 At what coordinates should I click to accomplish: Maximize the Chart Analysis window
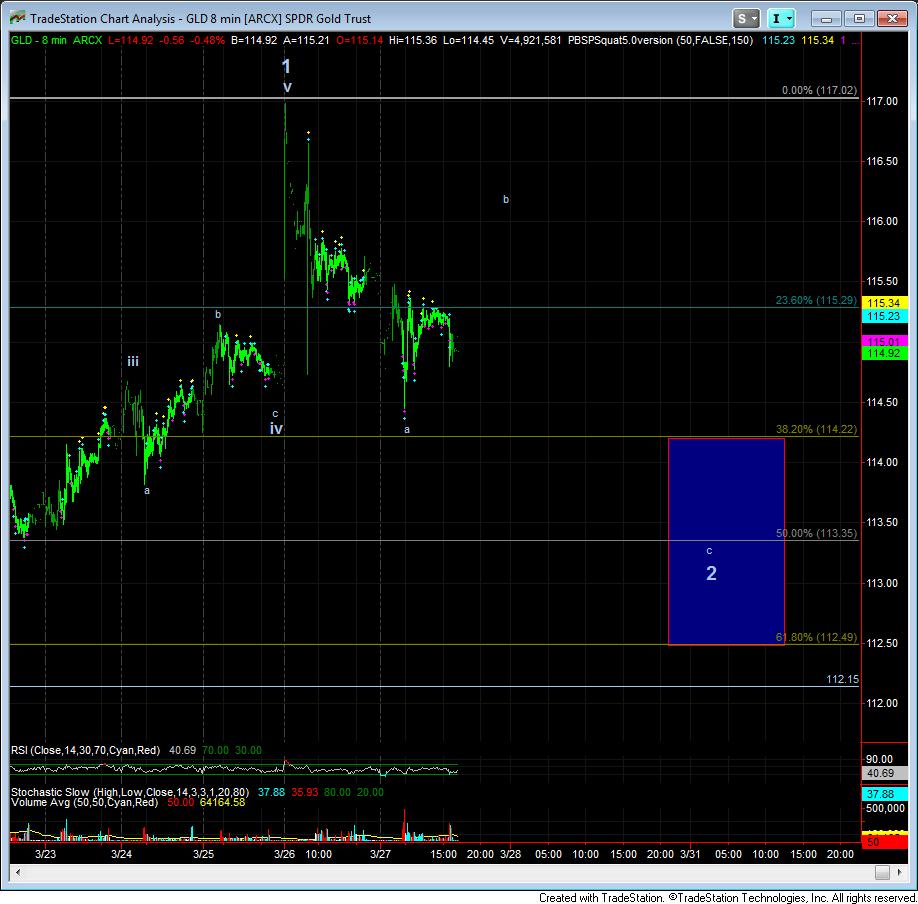click(x=858, y=19)
